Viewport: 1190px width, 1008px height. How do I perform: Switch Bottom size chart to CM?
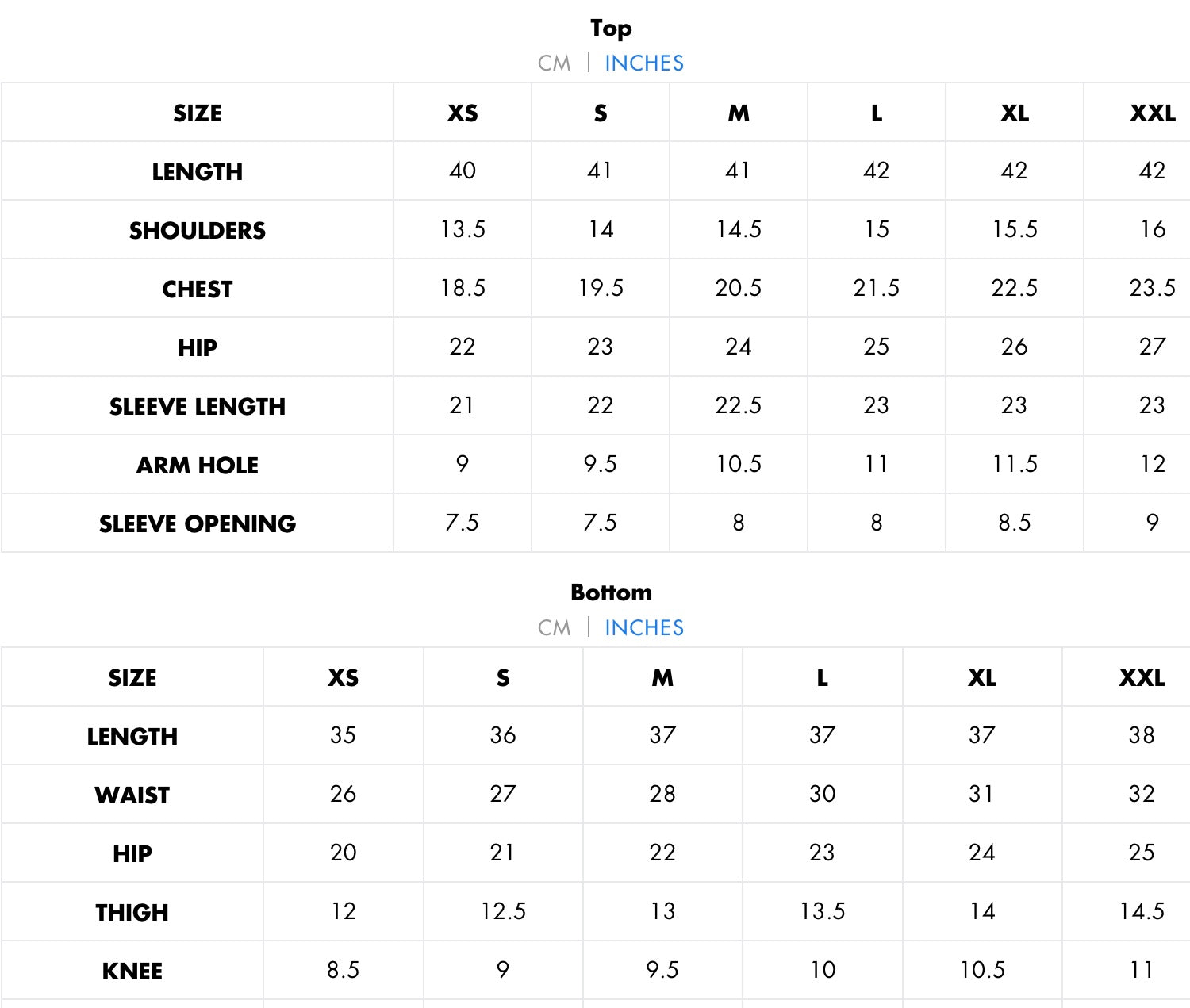pos(554,628)
